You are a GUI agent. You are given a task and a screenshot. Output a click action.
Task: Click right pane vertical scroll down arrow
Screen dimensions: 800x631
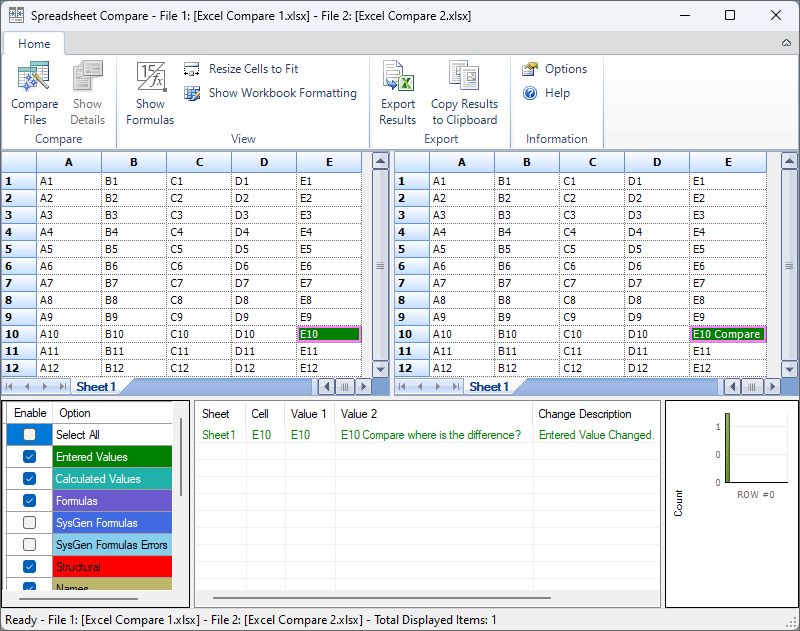coord(789,369)
